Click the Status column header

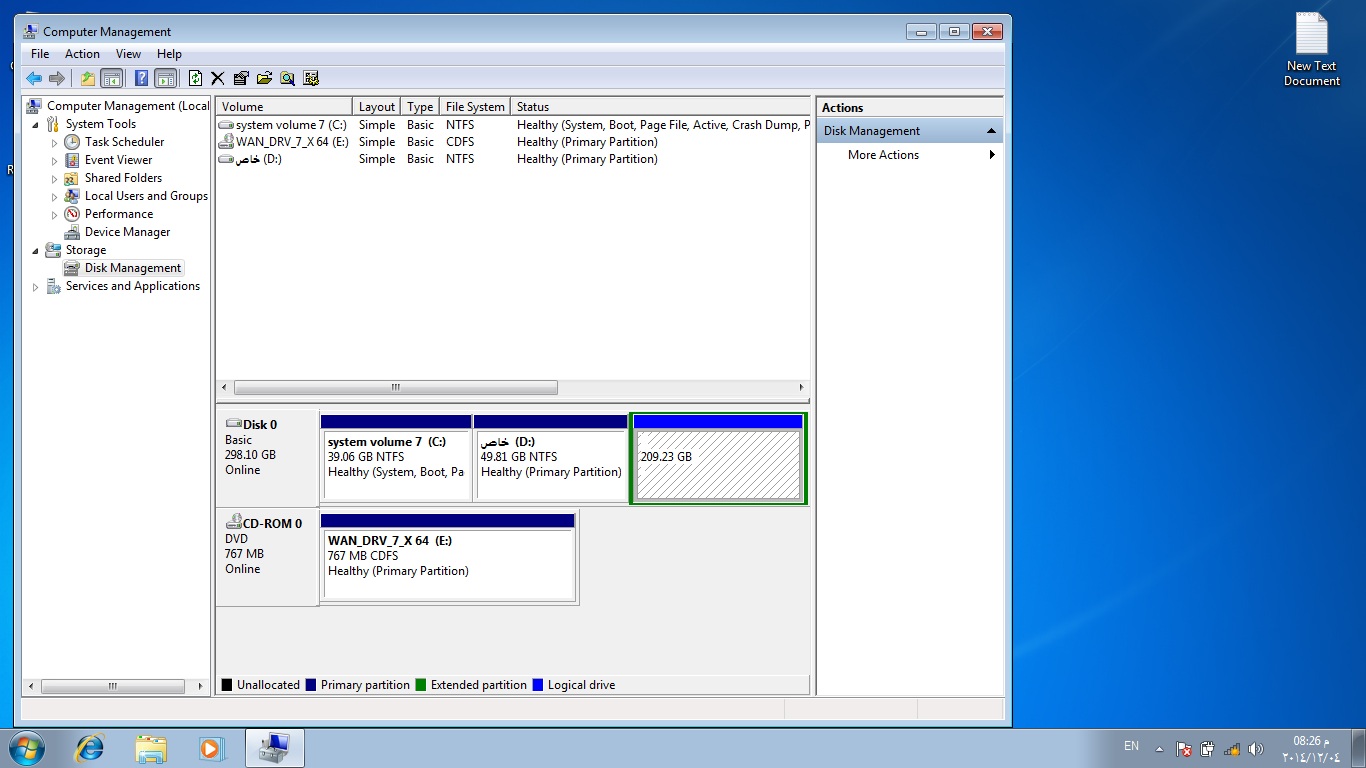point(660,107)
